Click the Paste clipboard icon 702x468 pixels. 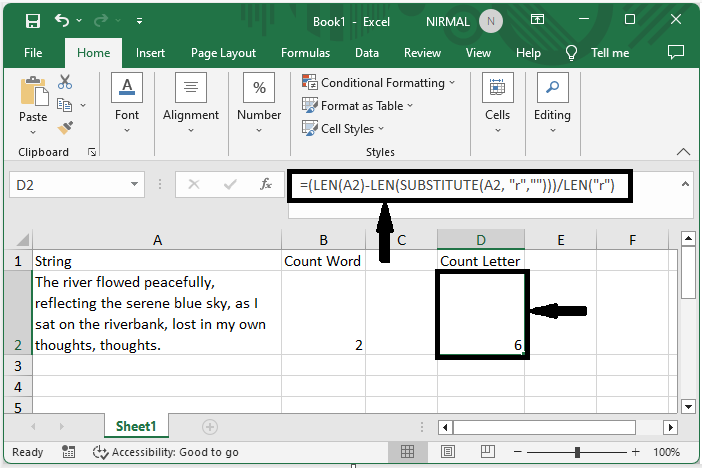tap(33, 91)
